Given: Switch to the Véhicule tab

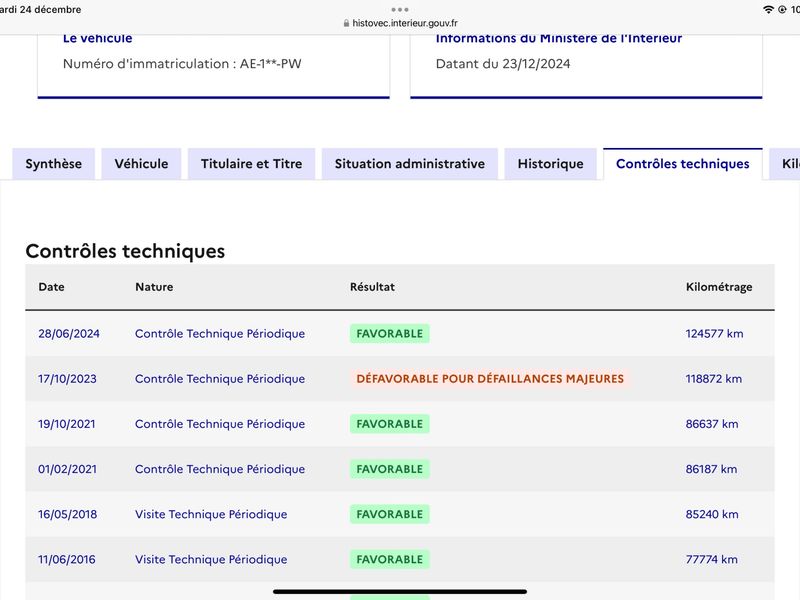Looking at the screenshot, I should (141, 164).
